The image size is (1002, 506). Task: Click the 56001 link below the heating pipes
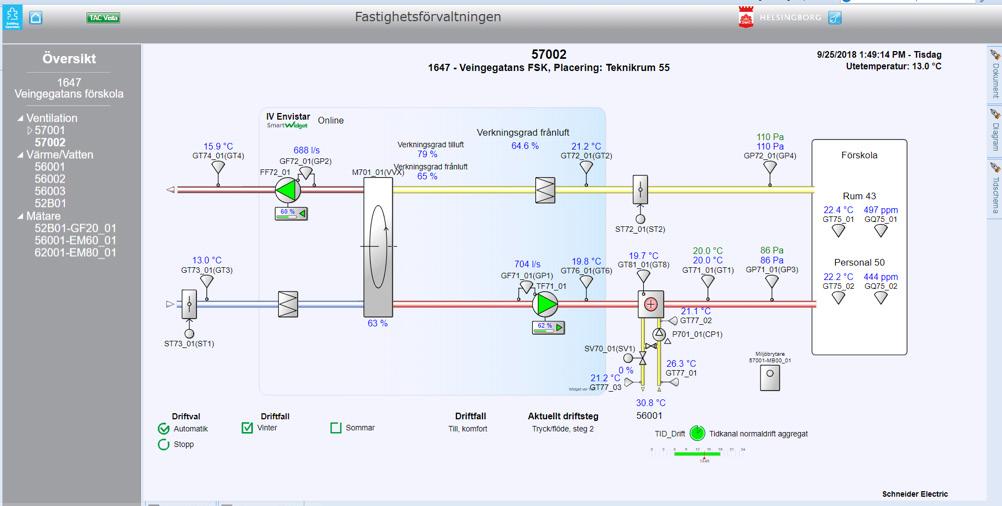click(651, 415)
